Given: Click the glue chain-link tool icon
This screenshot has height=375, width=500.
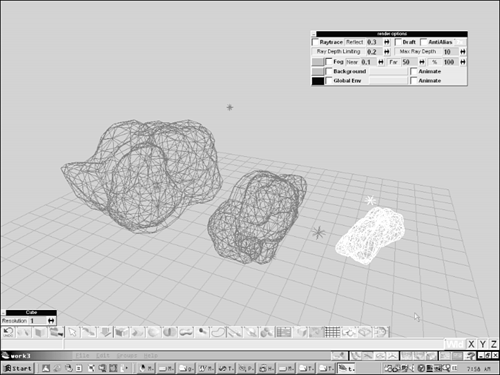Looking at the screenshot, I should pos(348,332).
